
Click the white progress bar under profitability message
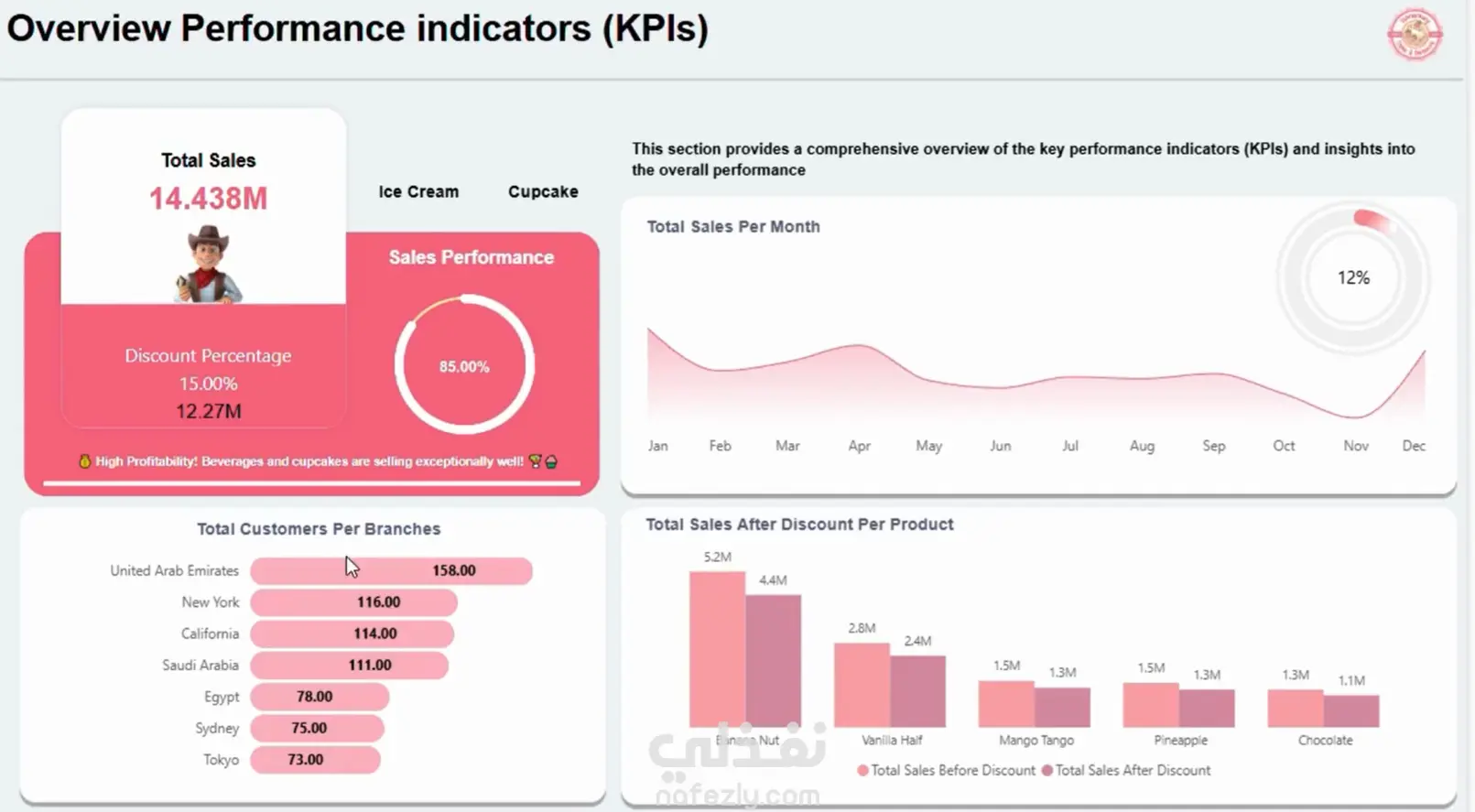click(x=311, y=482)
